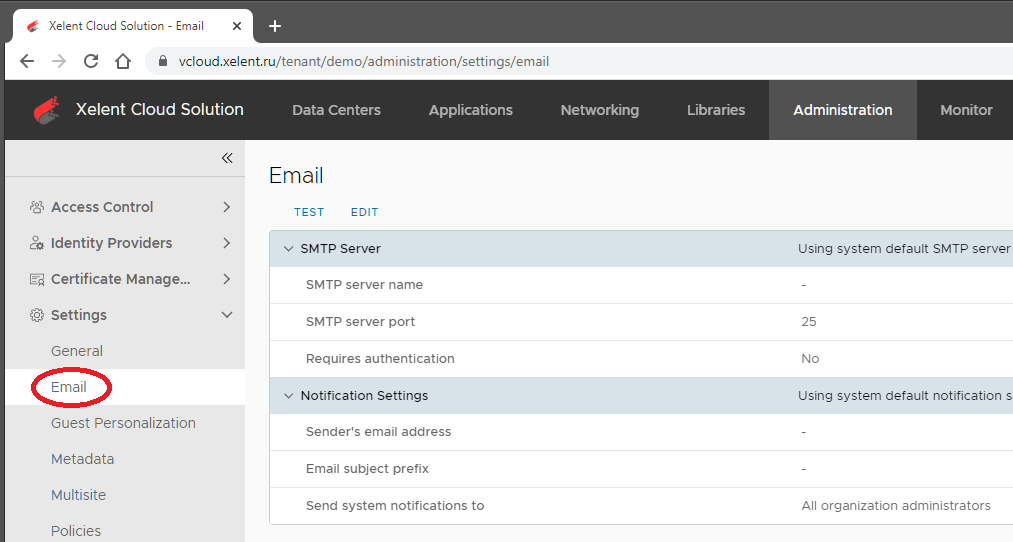Image resolution: width=1013 pixels, height=542 pixels.
Task: Click 'All organization administrators' value
Action: pyautogui.click(x=895, y=505)
